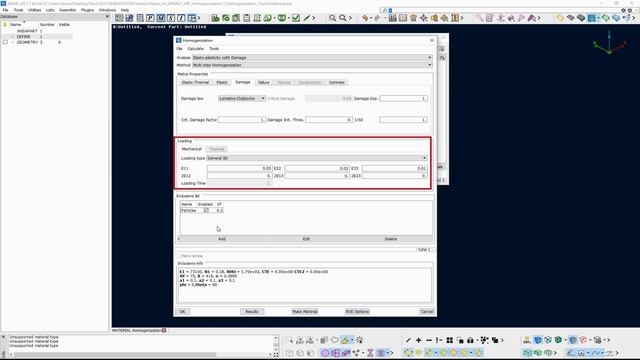This screenshot has width=640, height=360.
Task: Click the P toolbar icon
Action: [150, 18]
